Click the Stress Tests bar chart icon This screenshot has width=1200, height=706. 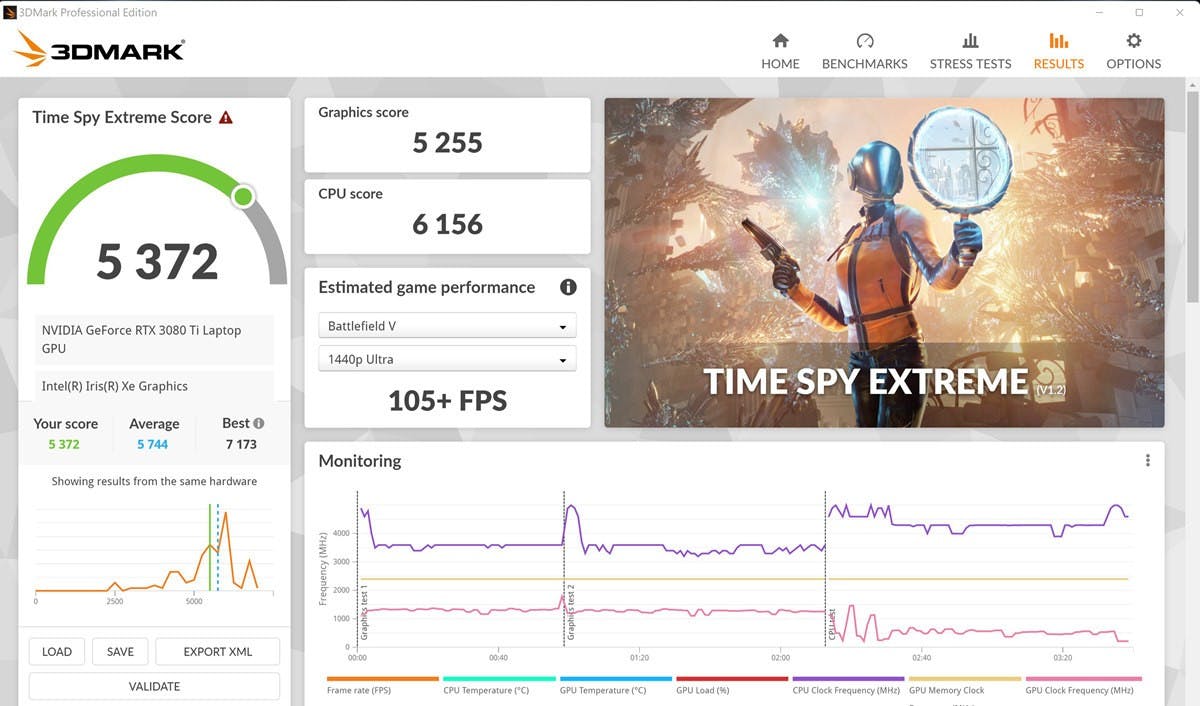tap(970, 41)
